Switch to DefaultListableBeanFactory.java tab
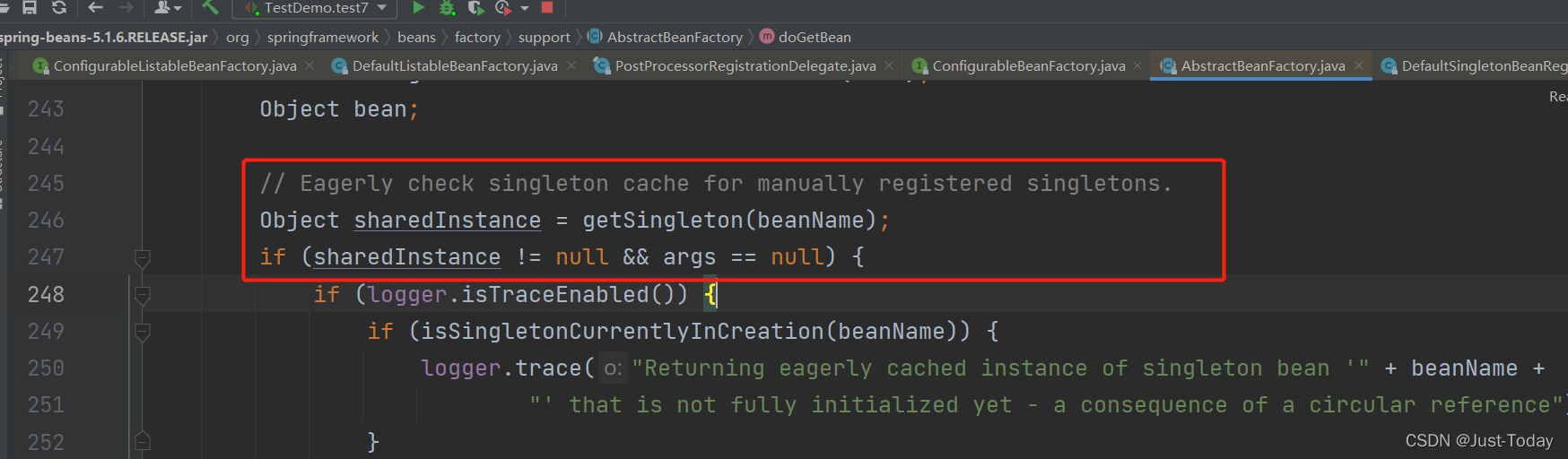The image size is (1568, 459). pos(455,65)
